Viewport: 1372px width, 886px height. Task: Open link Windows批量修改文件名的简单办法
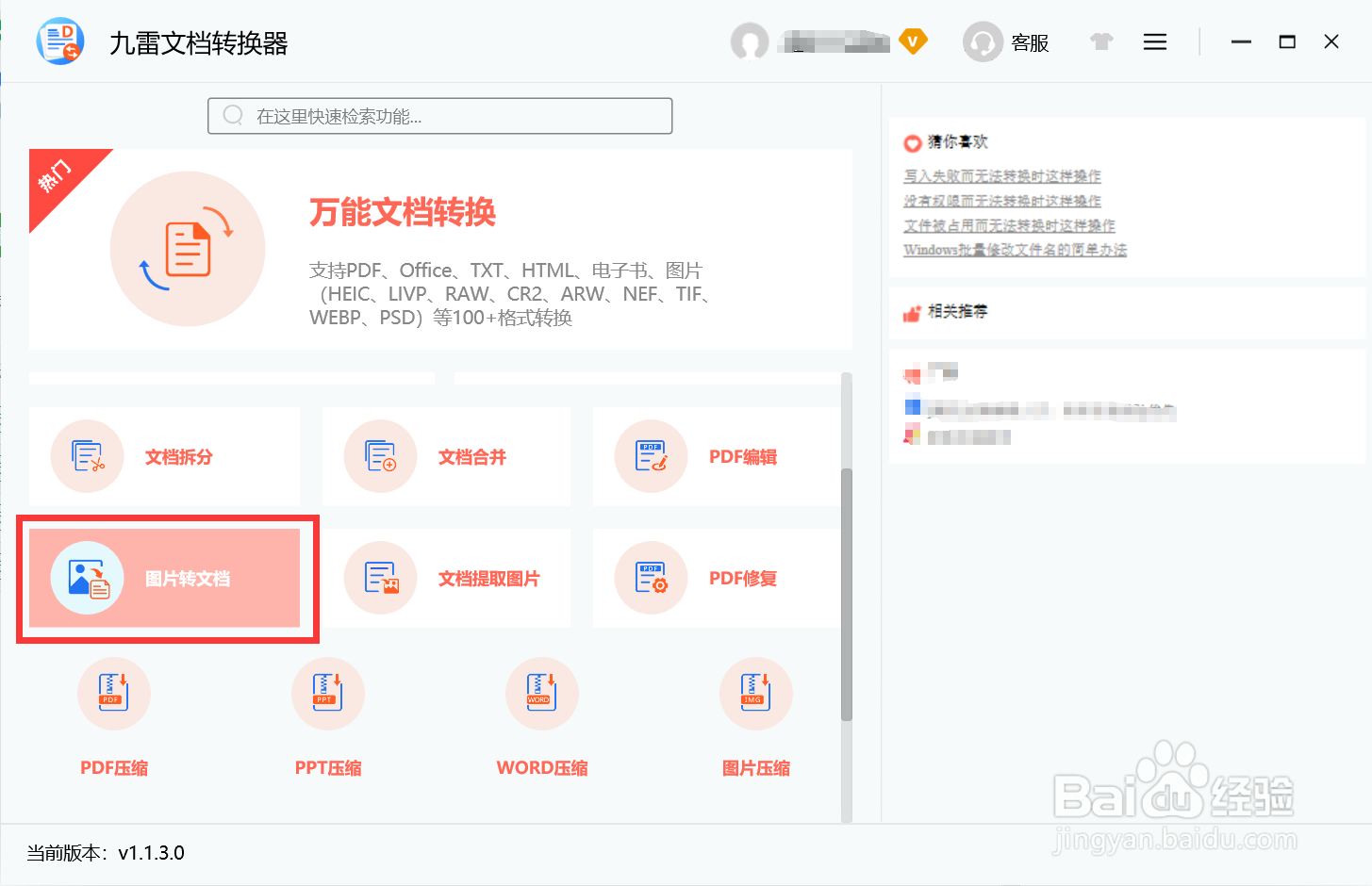point(1015,250)
